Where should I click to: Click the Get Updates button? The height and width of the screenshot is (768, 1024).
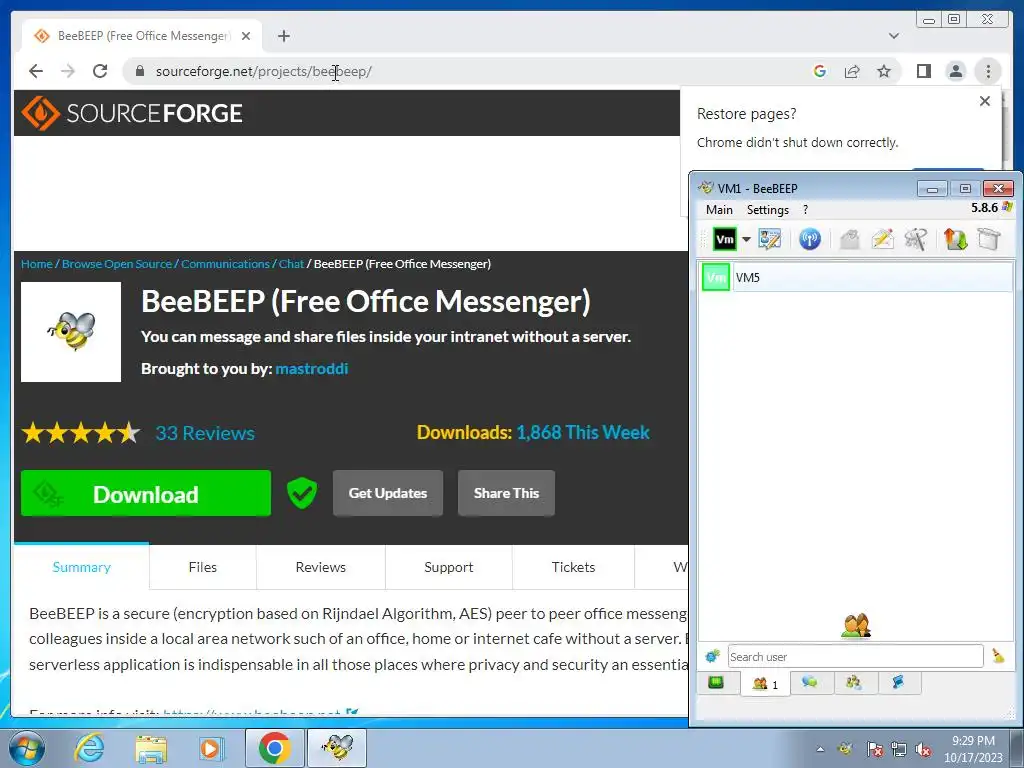[x=388, y=493]
